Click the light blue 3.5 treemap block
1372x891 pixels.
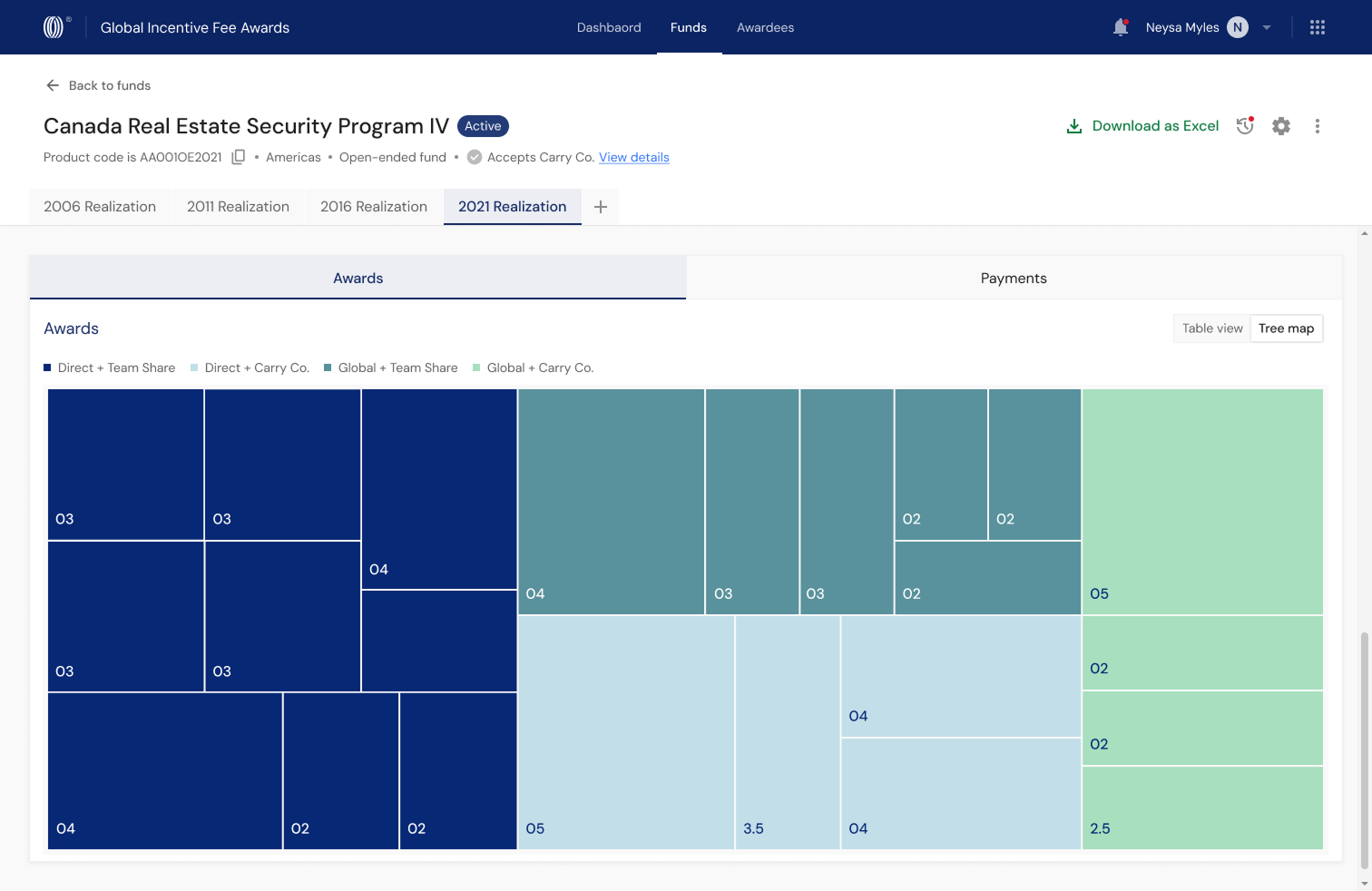click(x=788, y=732)
